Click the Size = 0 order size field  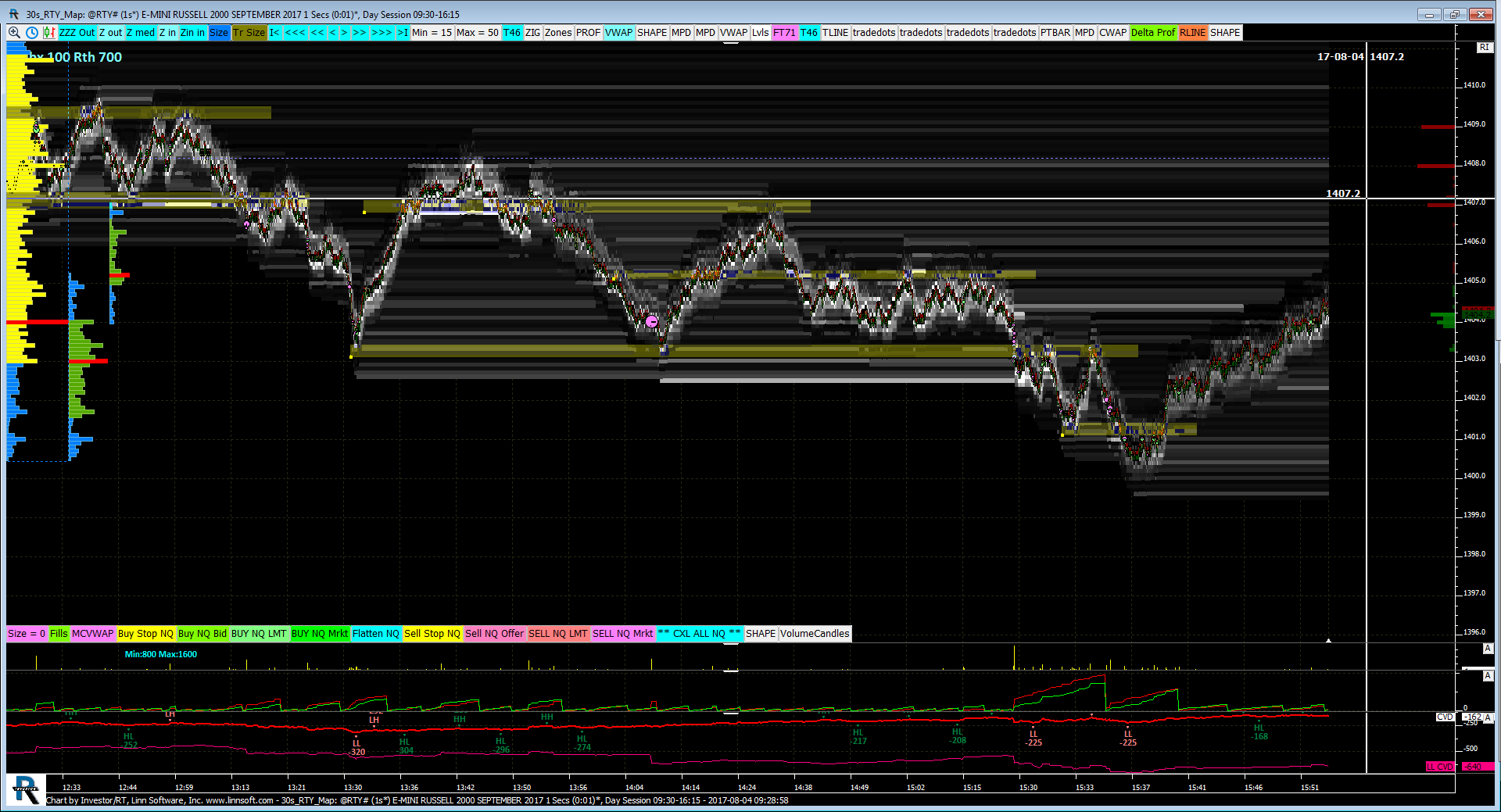(x=27, y=634)
